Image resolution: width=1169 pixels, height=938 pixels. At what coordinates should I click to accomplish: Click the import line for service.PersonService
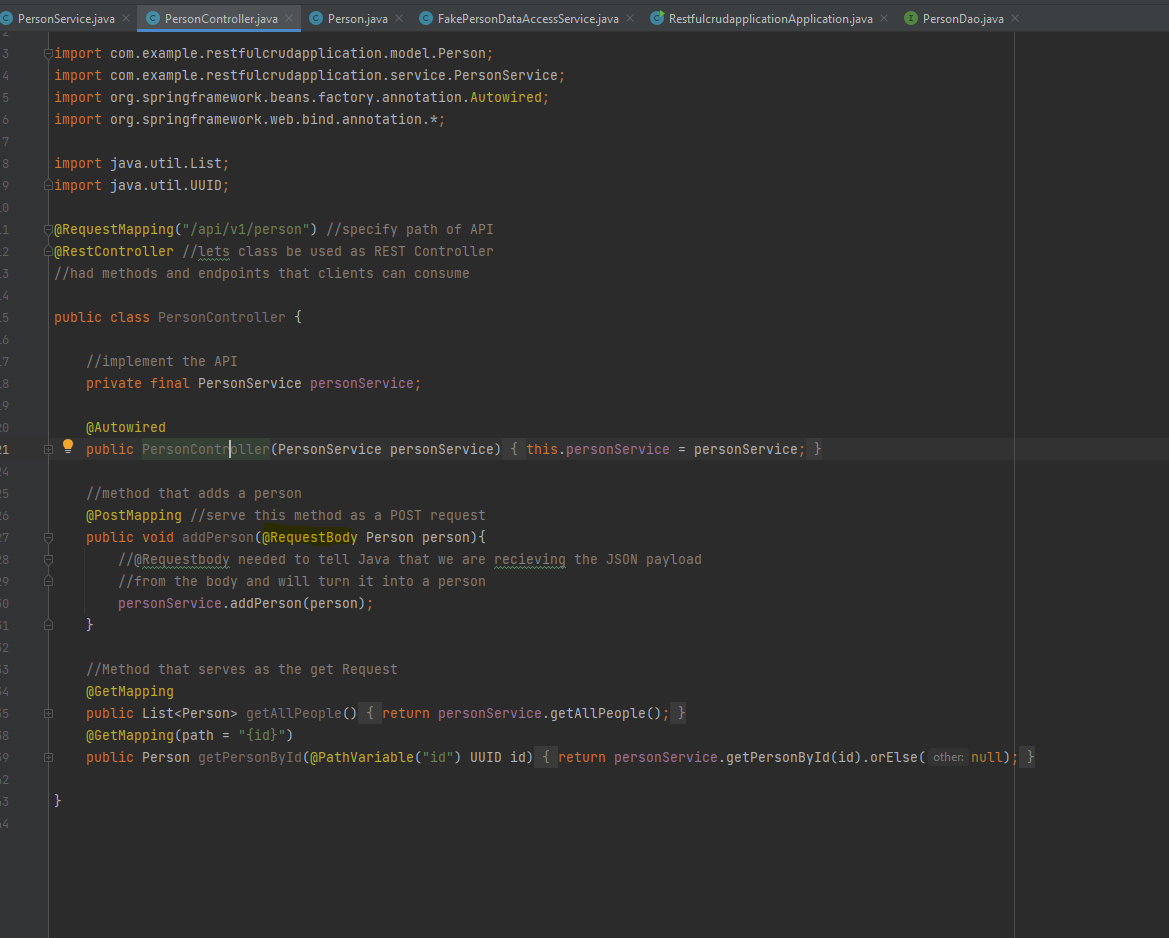coord(309,75)
